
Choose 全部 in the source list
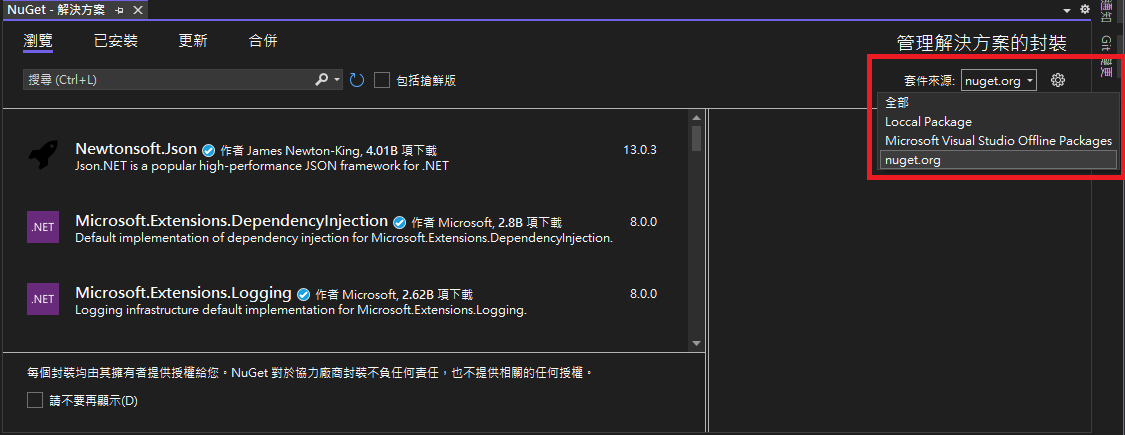coord(998,103)
